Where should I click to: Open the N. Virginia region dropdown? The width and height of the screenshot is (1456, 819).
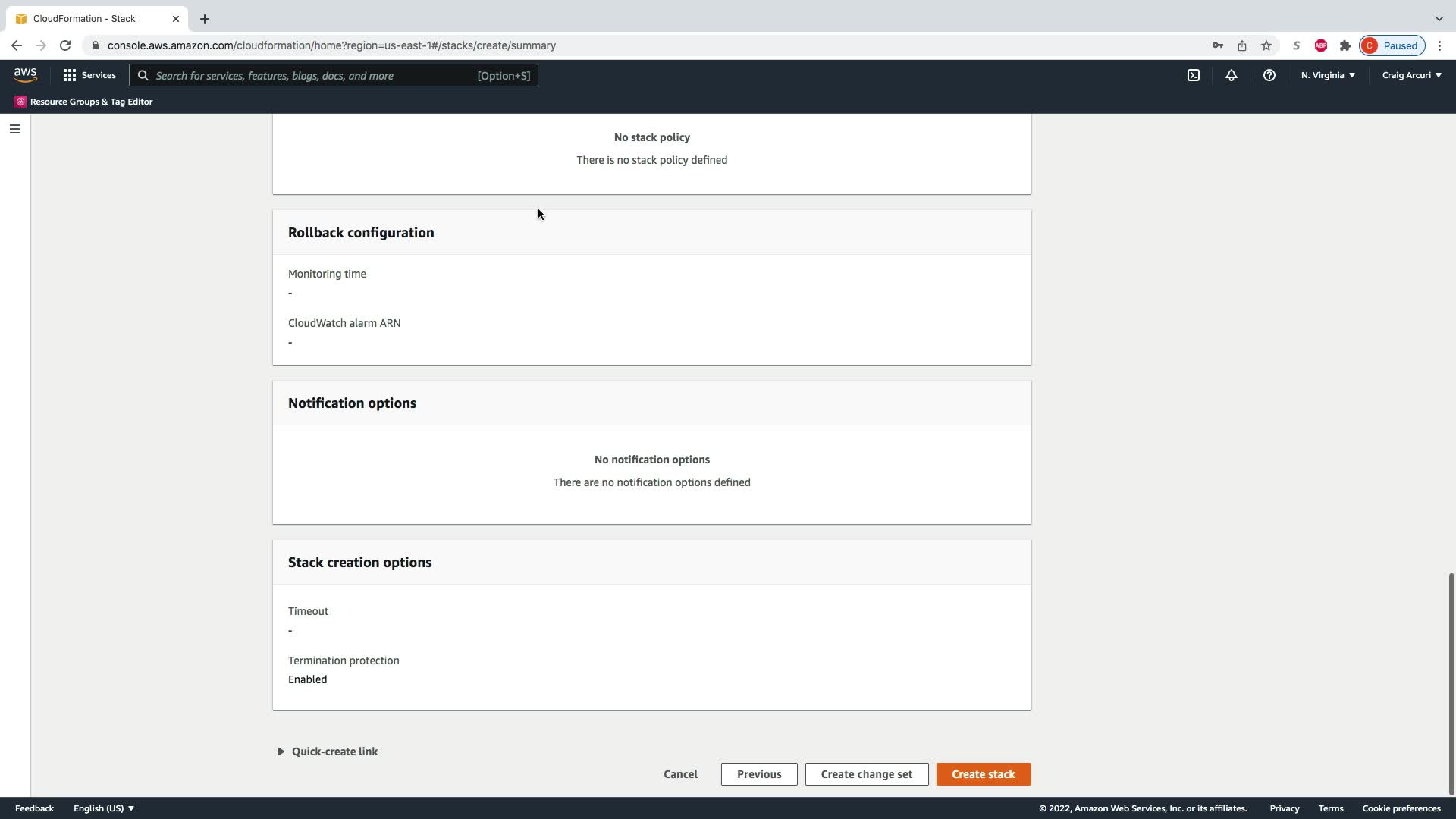tap(1328, 75)
